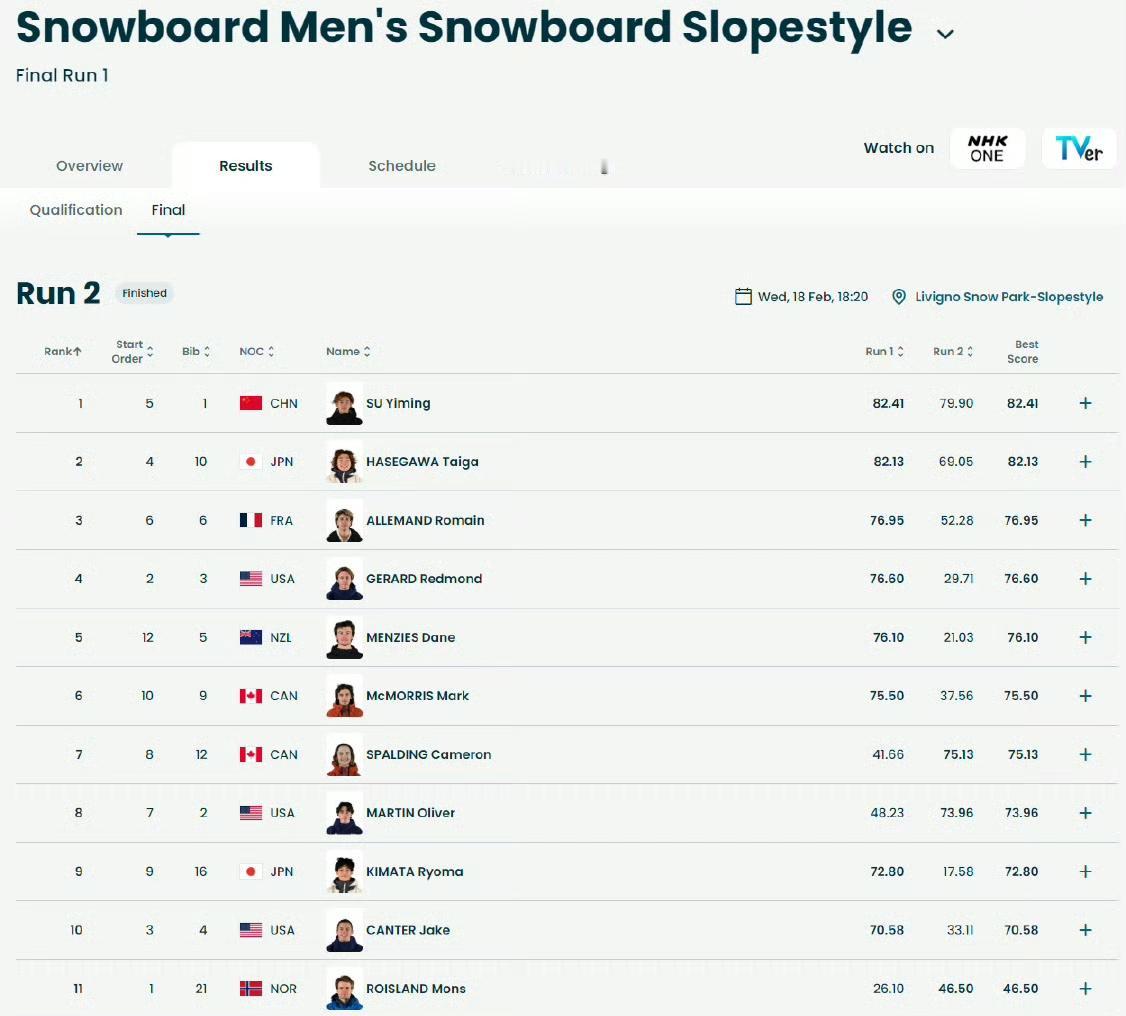The width and height of the screenshot is (1126, 1016).
Task: Click the New Zealand flag icon
Action: point(251,637)
